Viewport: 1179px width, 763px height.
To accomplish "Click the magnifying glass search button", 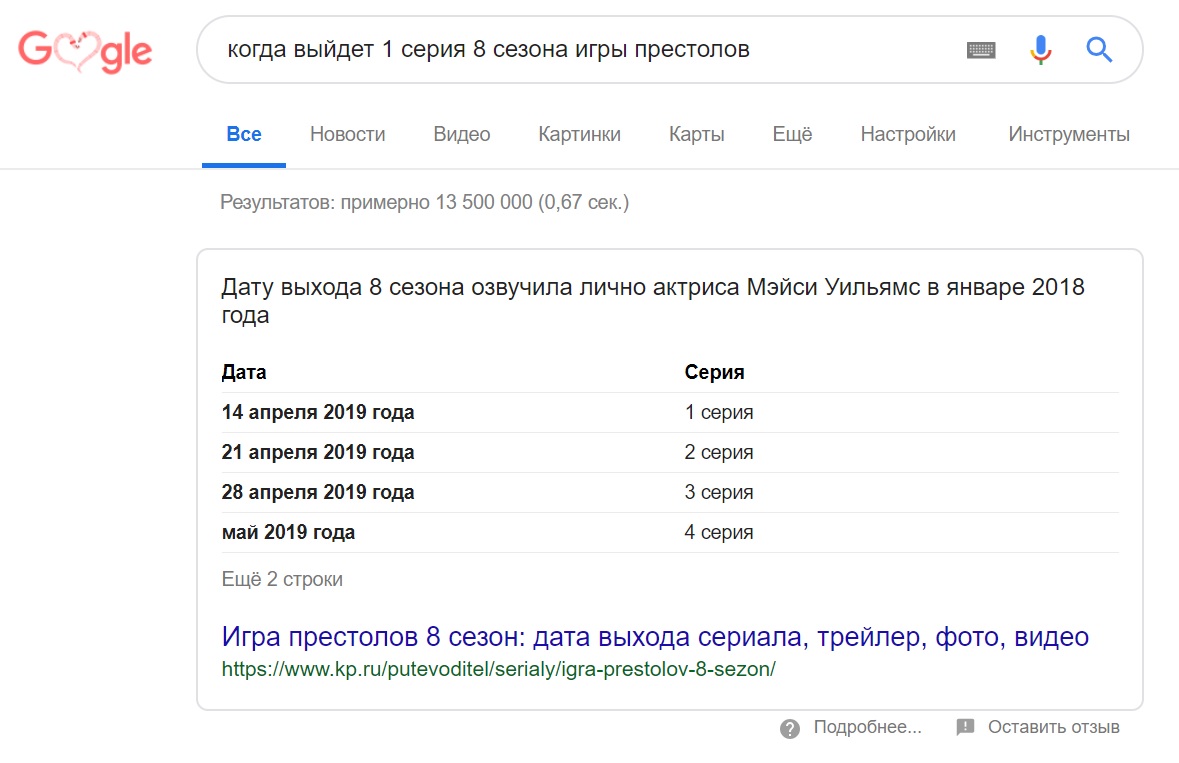I will point(1099,50).
